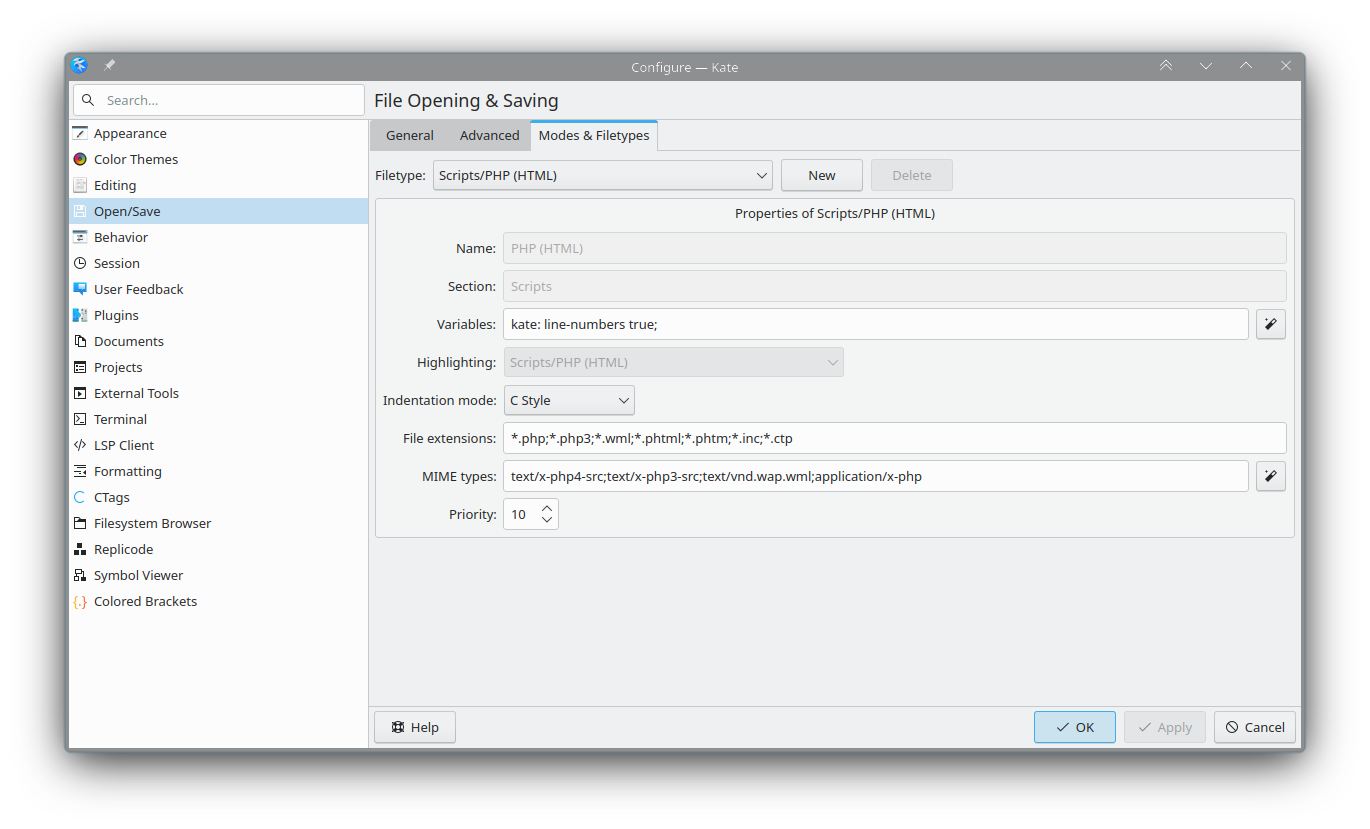Open the Appearance settings page icon
This screenshot has width=1370, height=829.
coord(80,133)
